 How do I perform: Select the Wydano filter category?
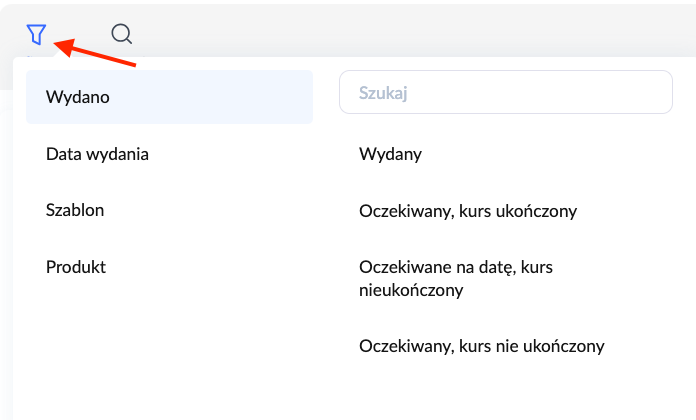169,97
